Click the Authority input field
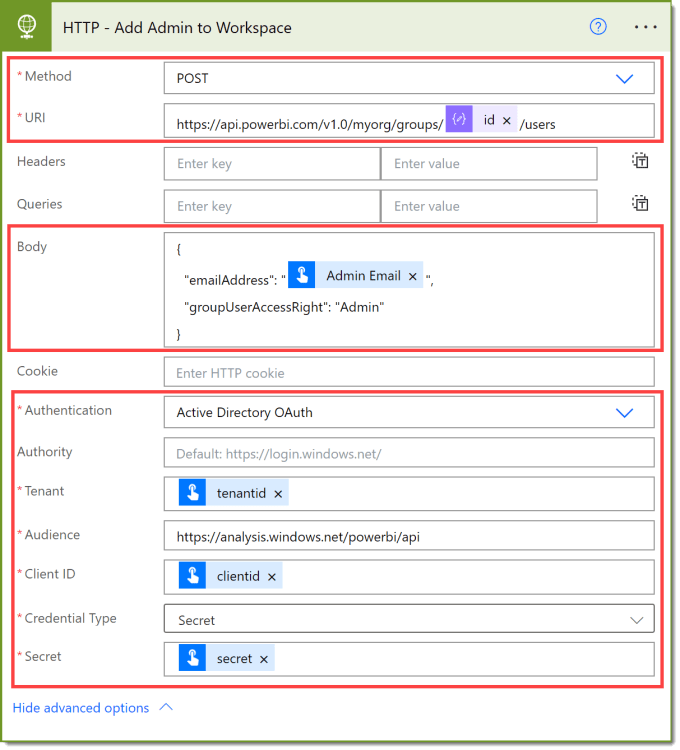Viewport: 680px width, 750px height. pyautogui.click(x=409, y=452)
